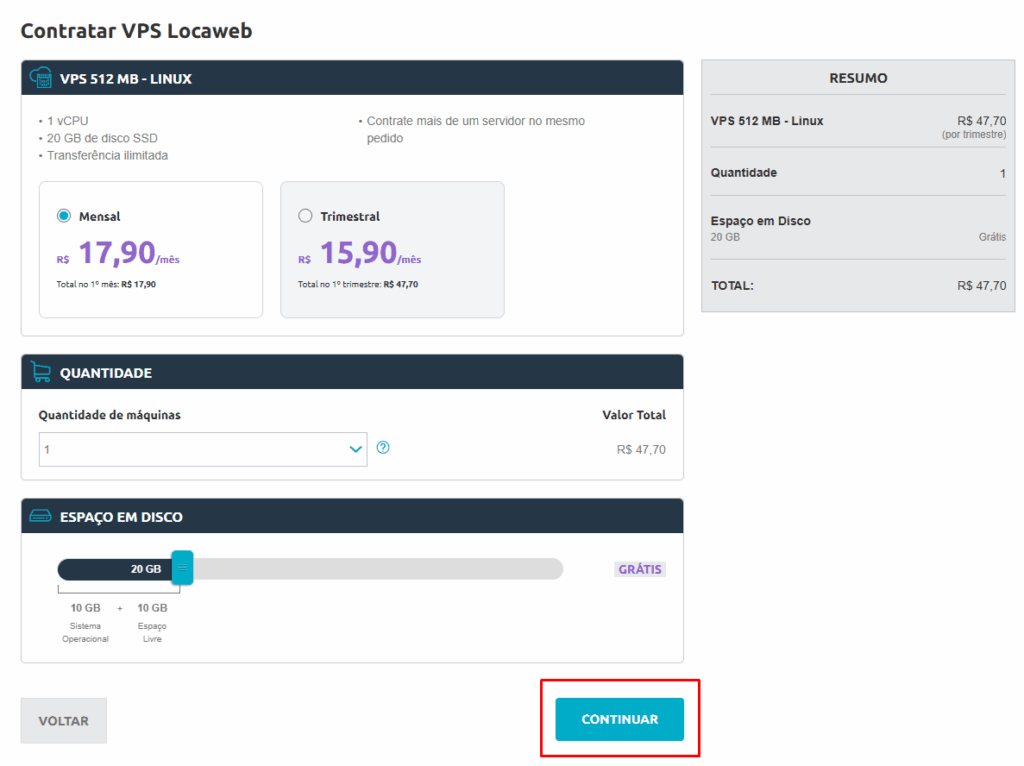The width and height of the screenshot is (1024, 766).
Task: Click the help question mark icon
Action: 383,447
